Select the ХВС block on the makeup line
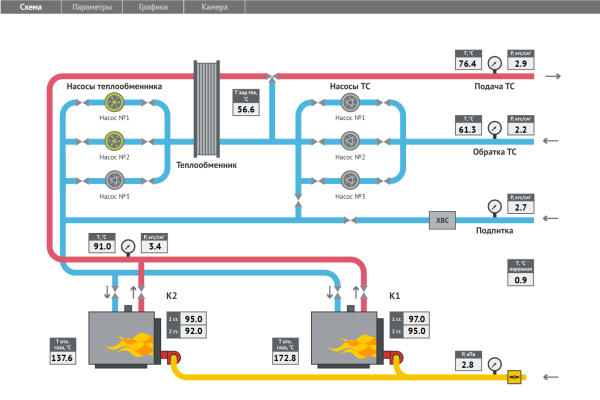 pyautogui.click(x=441, y=220)
